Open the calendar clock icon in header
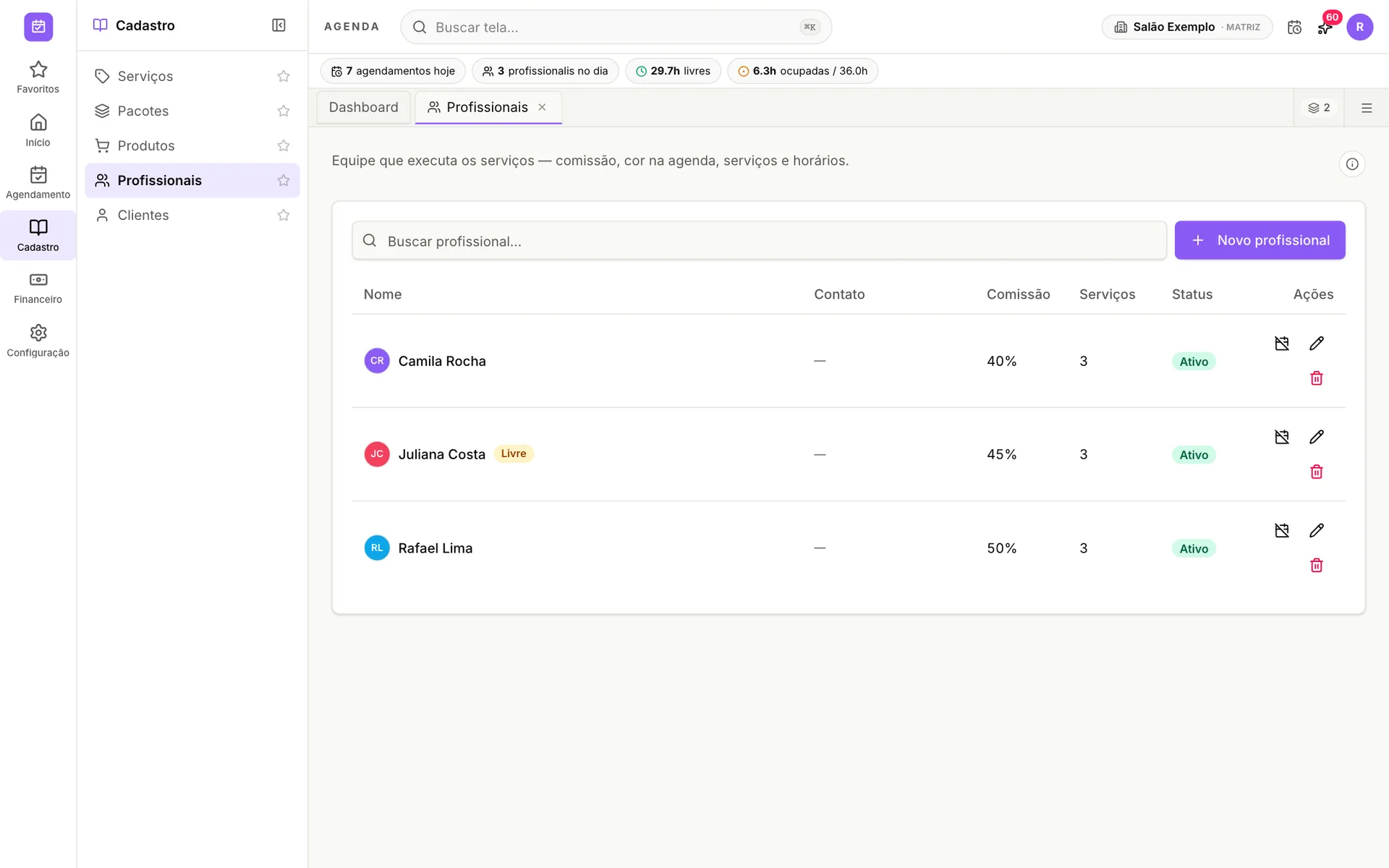This screenshot has height=868, width=1389. [1294, 27]
